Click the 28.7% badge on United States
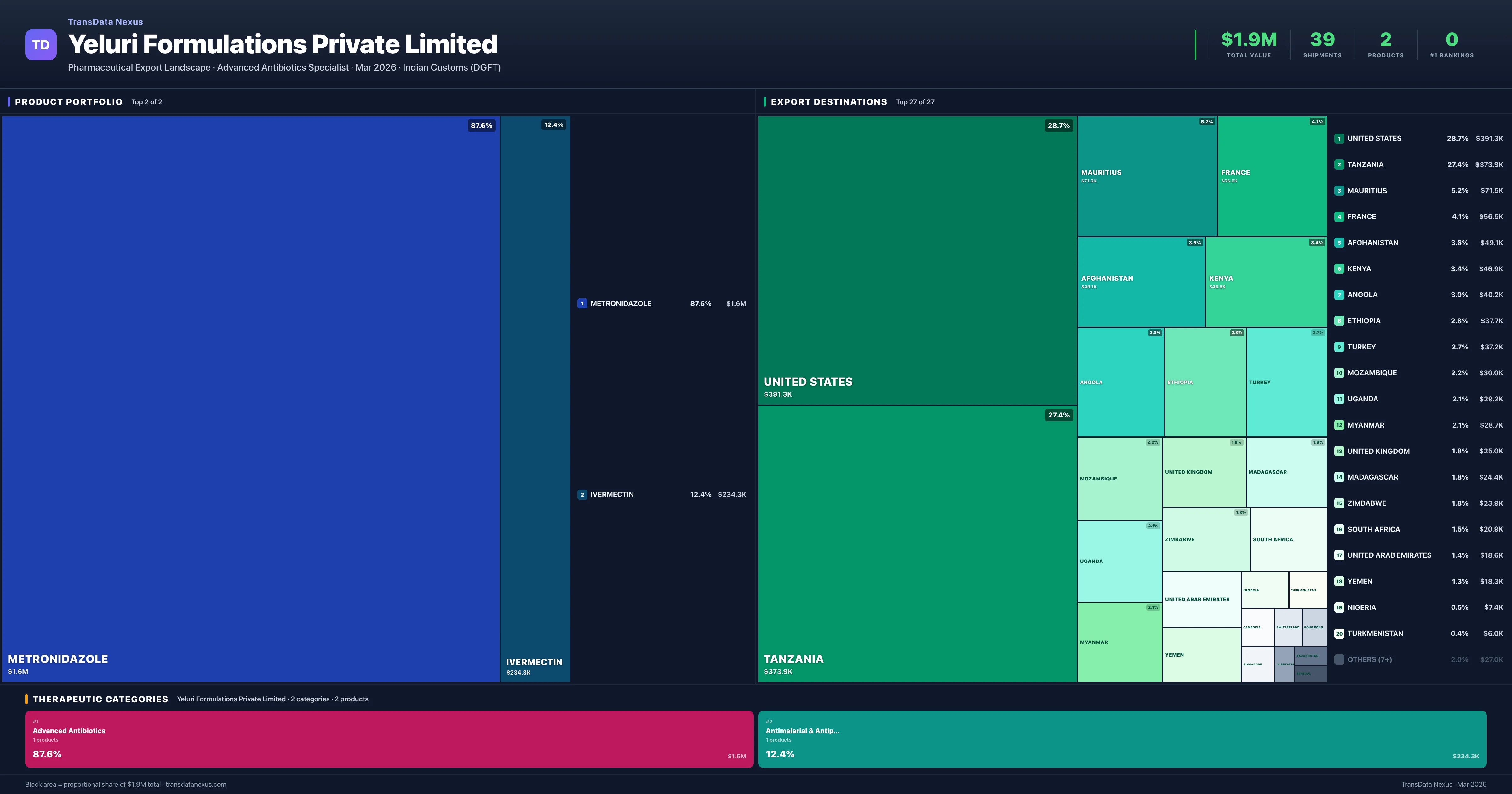1512x794 pixels. point(1058,126)
